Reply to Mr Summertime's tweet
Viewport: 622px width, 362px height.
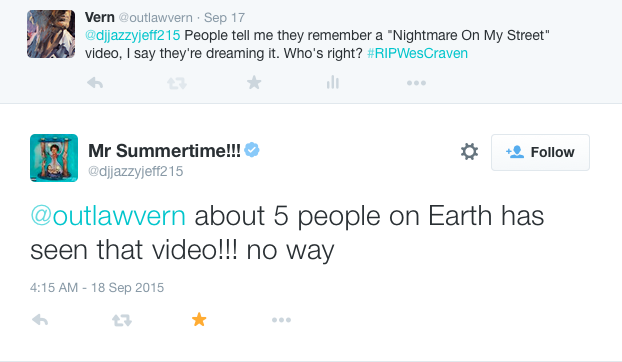point(40,320)
